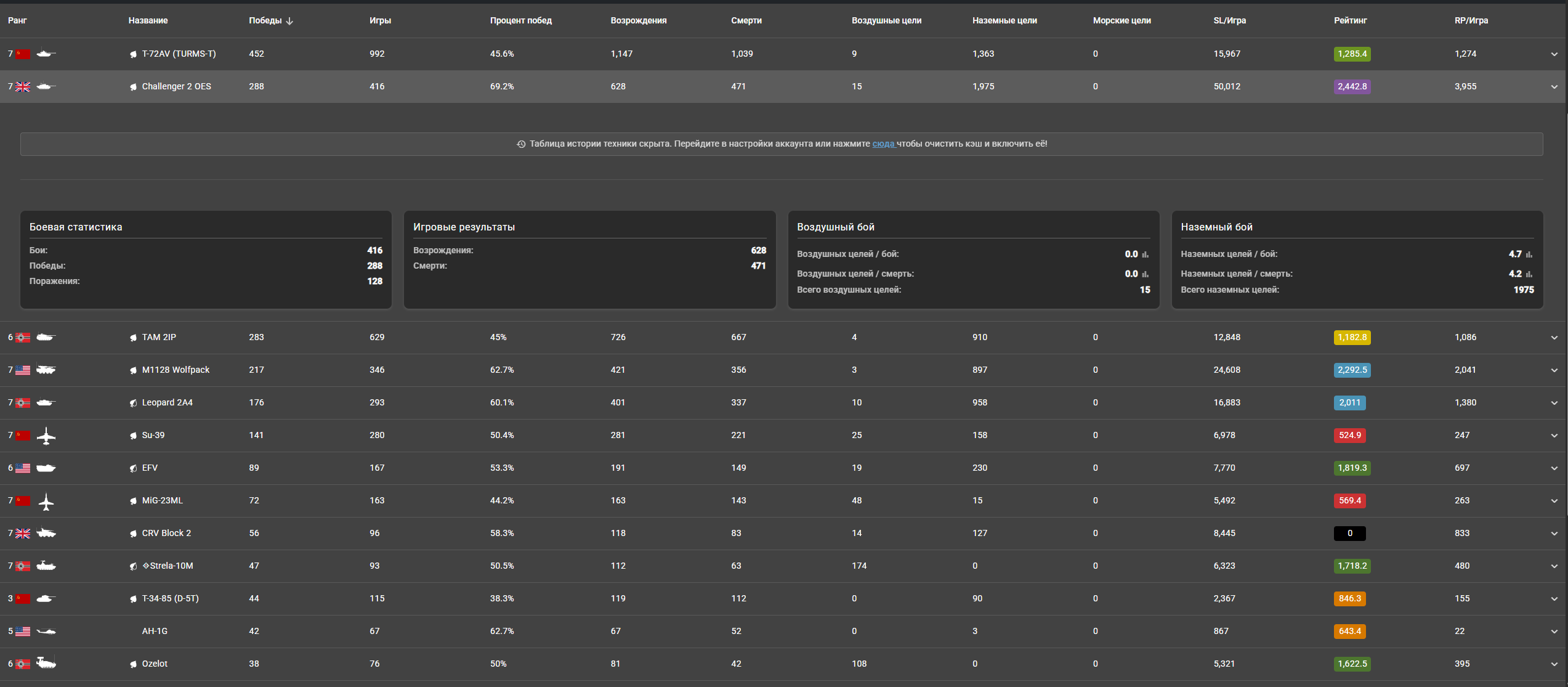1568x687 pixels.
Task: Click the black 0 rating badge for CRV Block 2
Action: pos(1349,534)
